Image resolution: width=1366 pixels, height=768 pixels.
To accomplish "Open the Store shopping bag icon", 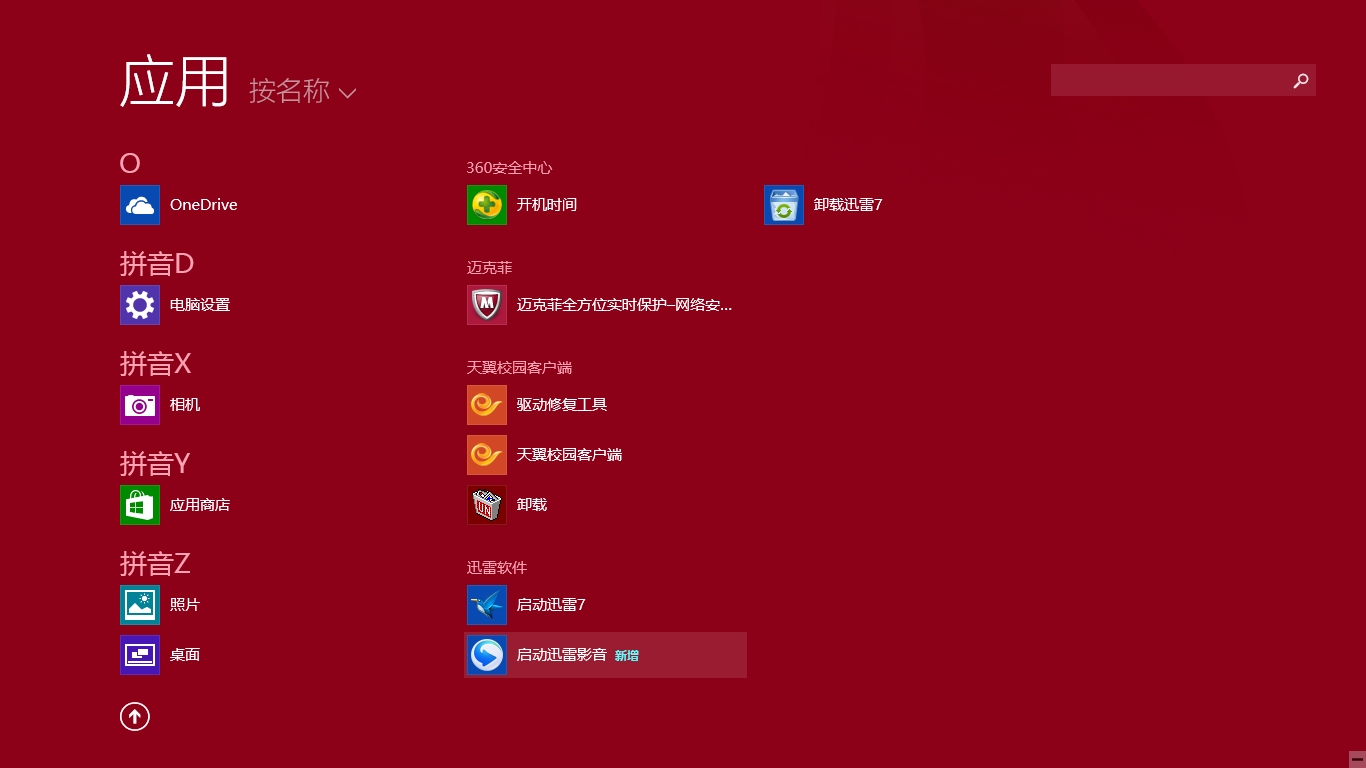I will [140, 505].
